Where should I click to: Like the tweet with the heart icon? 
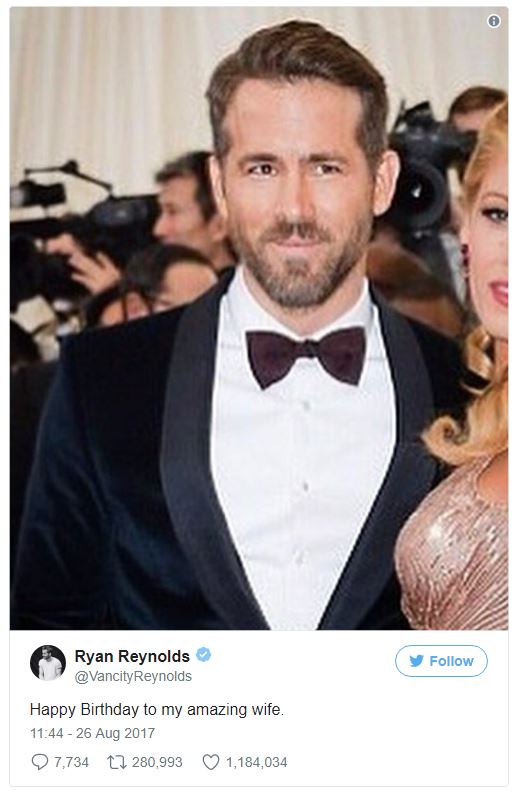click(x=211, y=762)
